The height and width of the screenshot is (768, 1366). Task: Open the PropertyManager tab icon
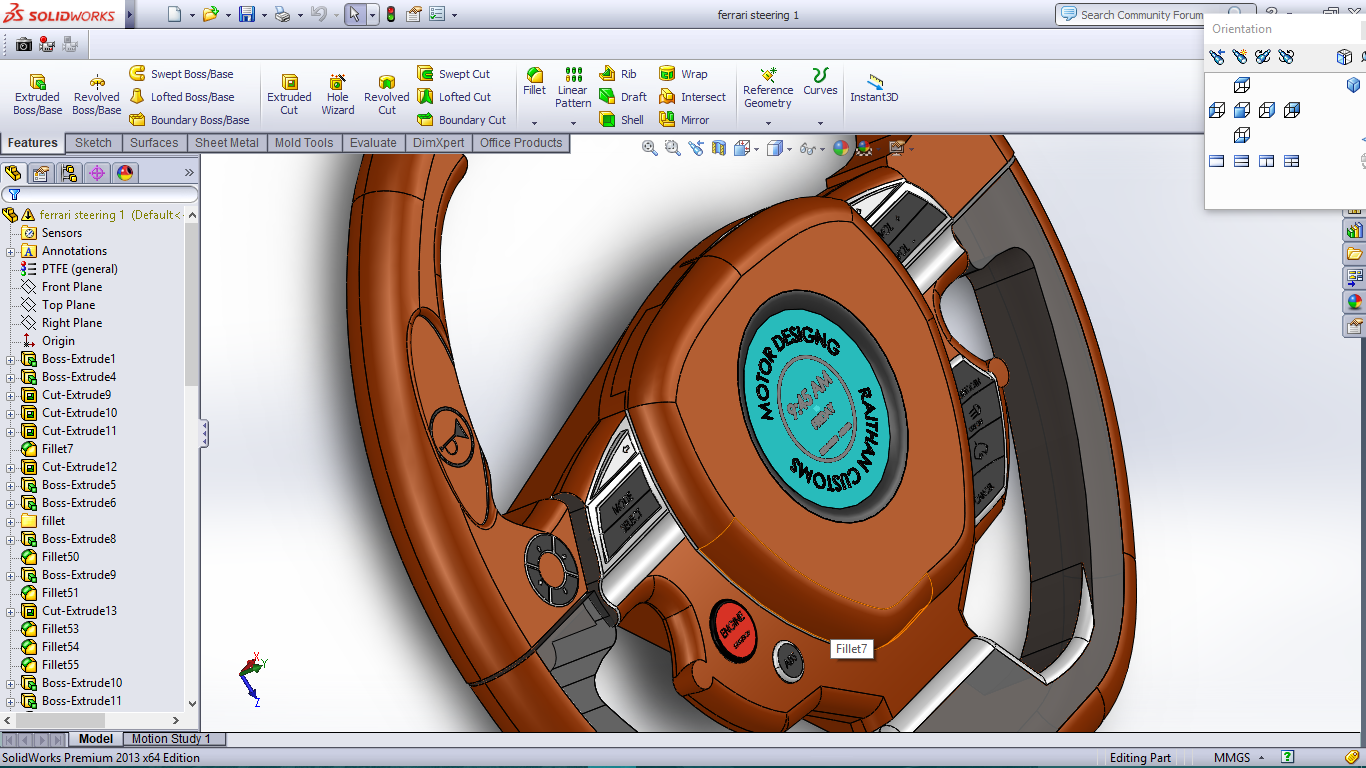point(41,173)
